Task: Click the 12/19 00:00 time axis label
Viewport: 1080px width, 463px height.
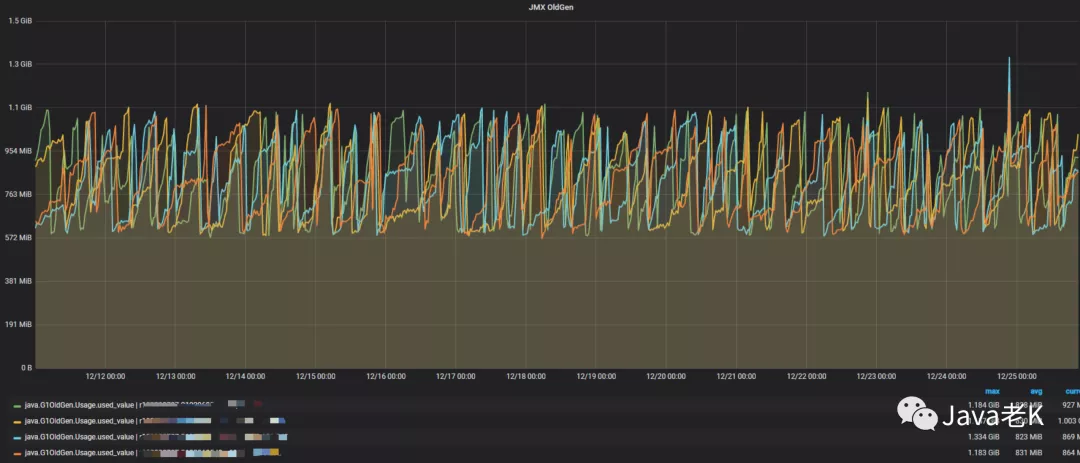Action: point(596,377)
